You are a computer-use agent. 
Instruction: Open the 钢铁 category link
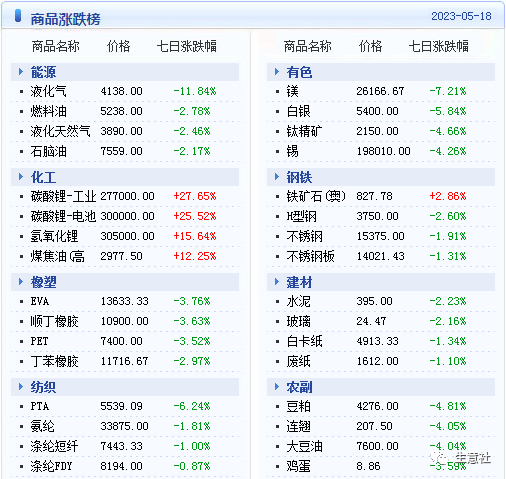point(299,177)
